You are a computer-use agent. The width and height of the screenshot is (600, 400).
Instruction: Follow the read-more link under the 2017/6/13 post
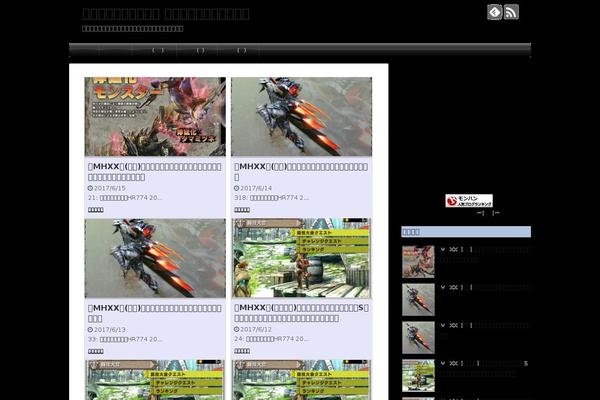click(96, 351)
